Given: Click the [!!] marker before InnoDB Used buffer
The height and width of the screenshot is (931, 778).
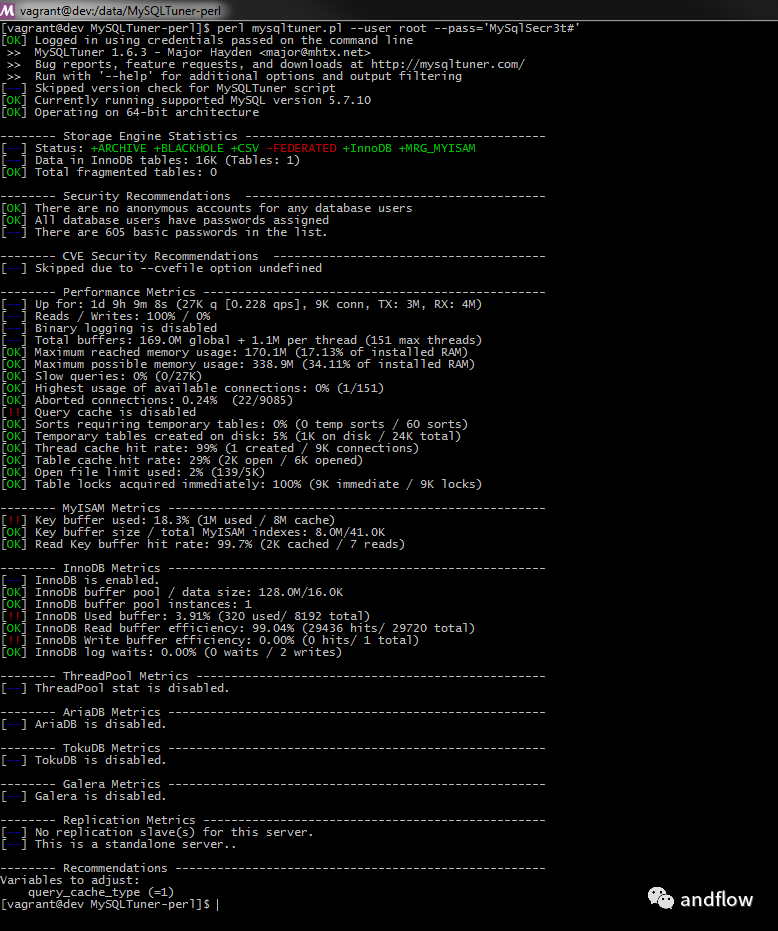Looking at the screenshot, I should (14, 616).
